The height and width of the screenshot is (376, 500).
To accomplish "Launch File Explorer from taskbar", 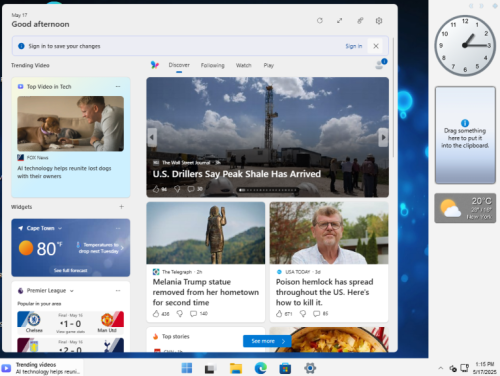I will (236, 368).
